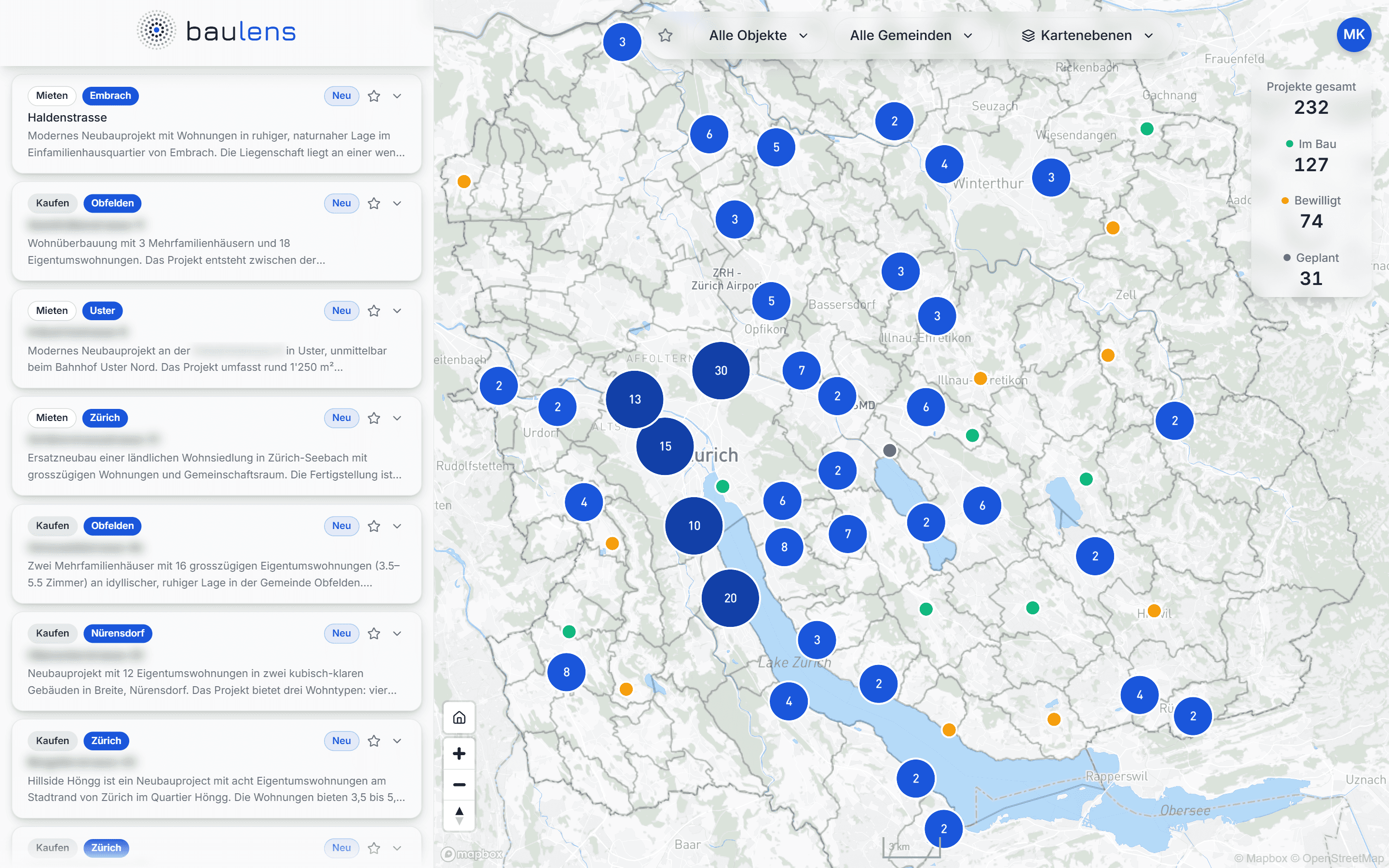This screenshot has height=868, width=1389.
Task: Open the Hillside Höngg description text
Action: (217, 789)
